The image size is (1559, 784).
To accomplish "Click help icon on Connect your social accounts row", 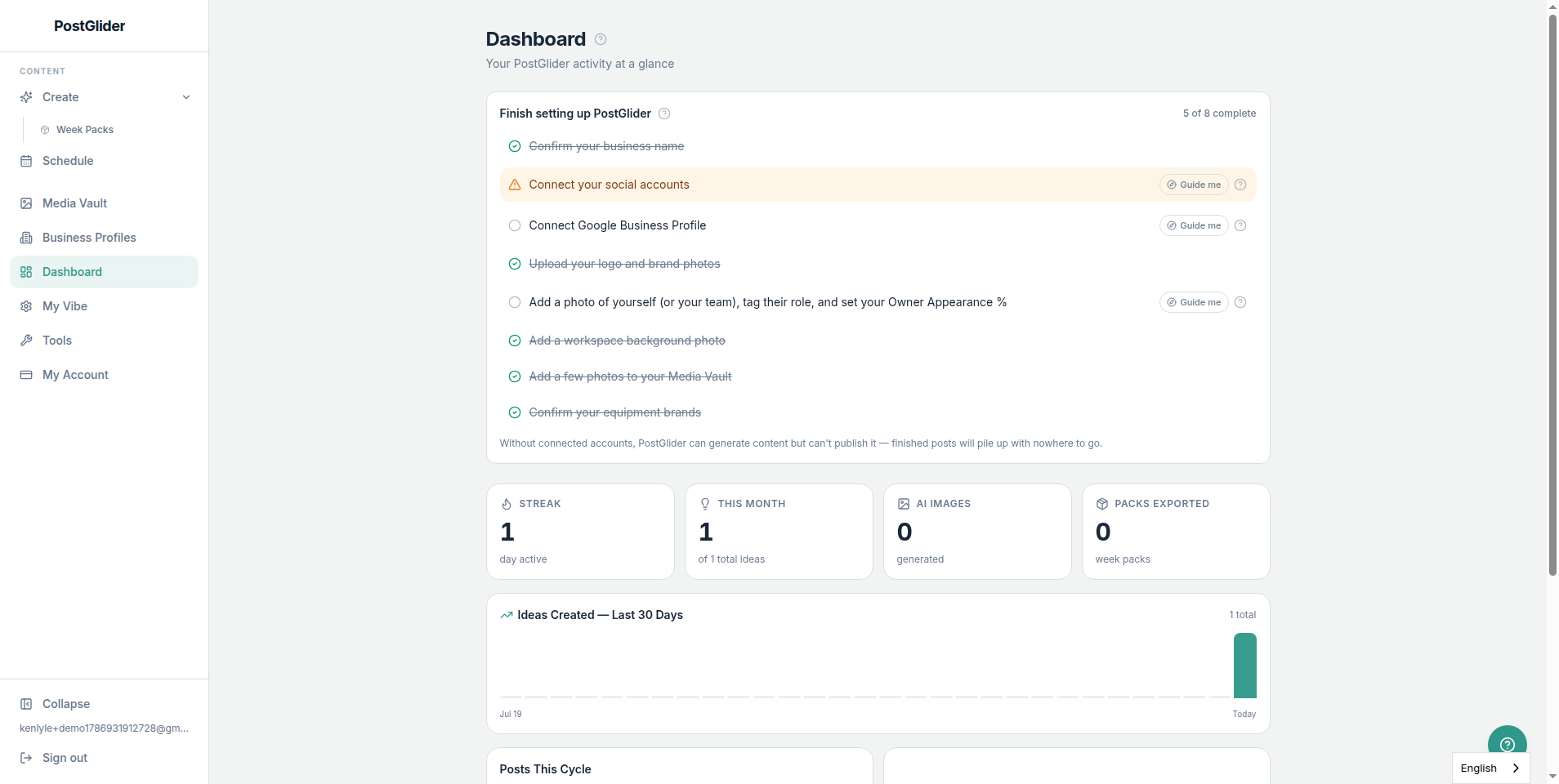I will click(1240, 185).
